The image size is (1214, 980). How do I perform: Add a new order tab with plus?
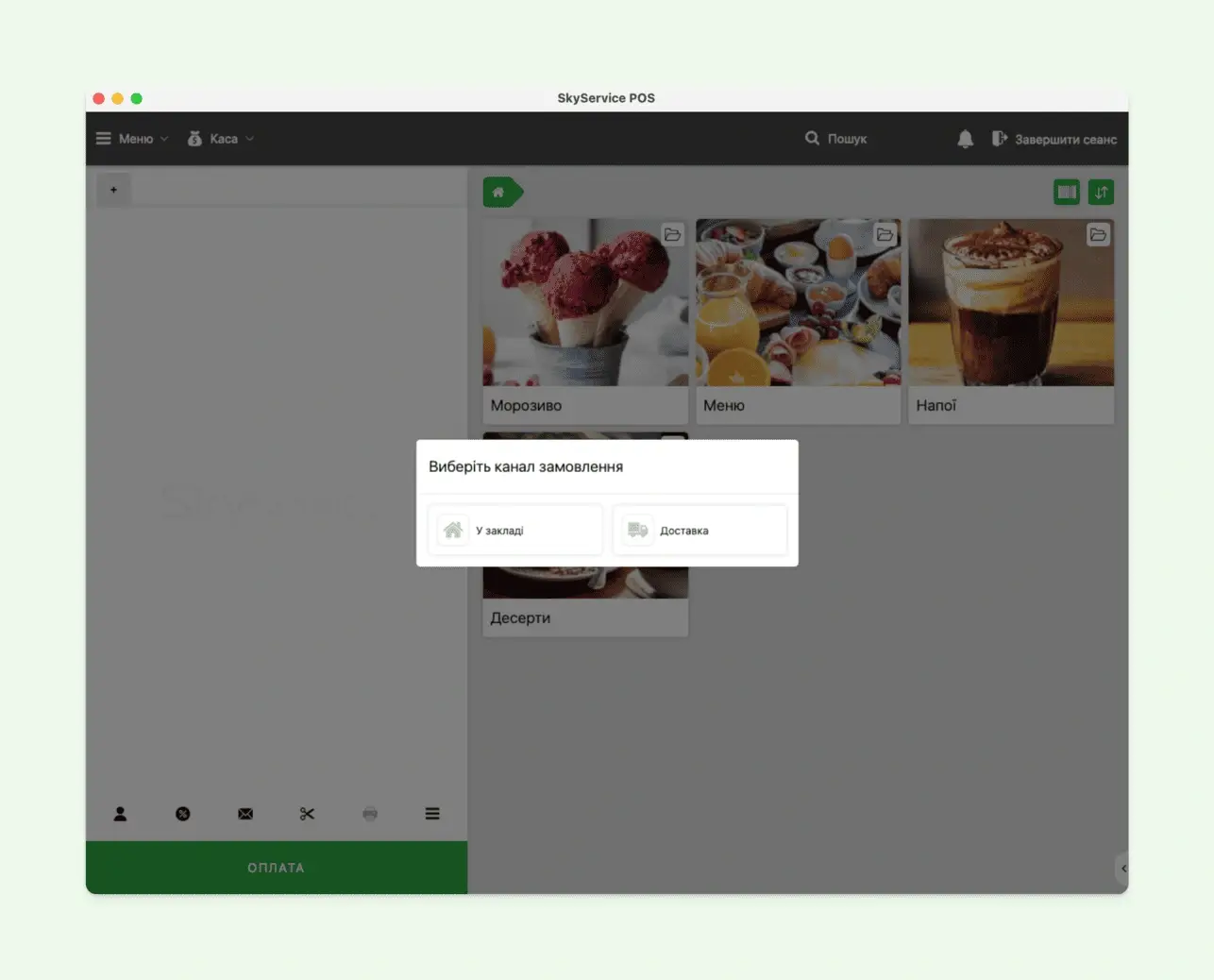pyautogui.click(x=113, y=190)
